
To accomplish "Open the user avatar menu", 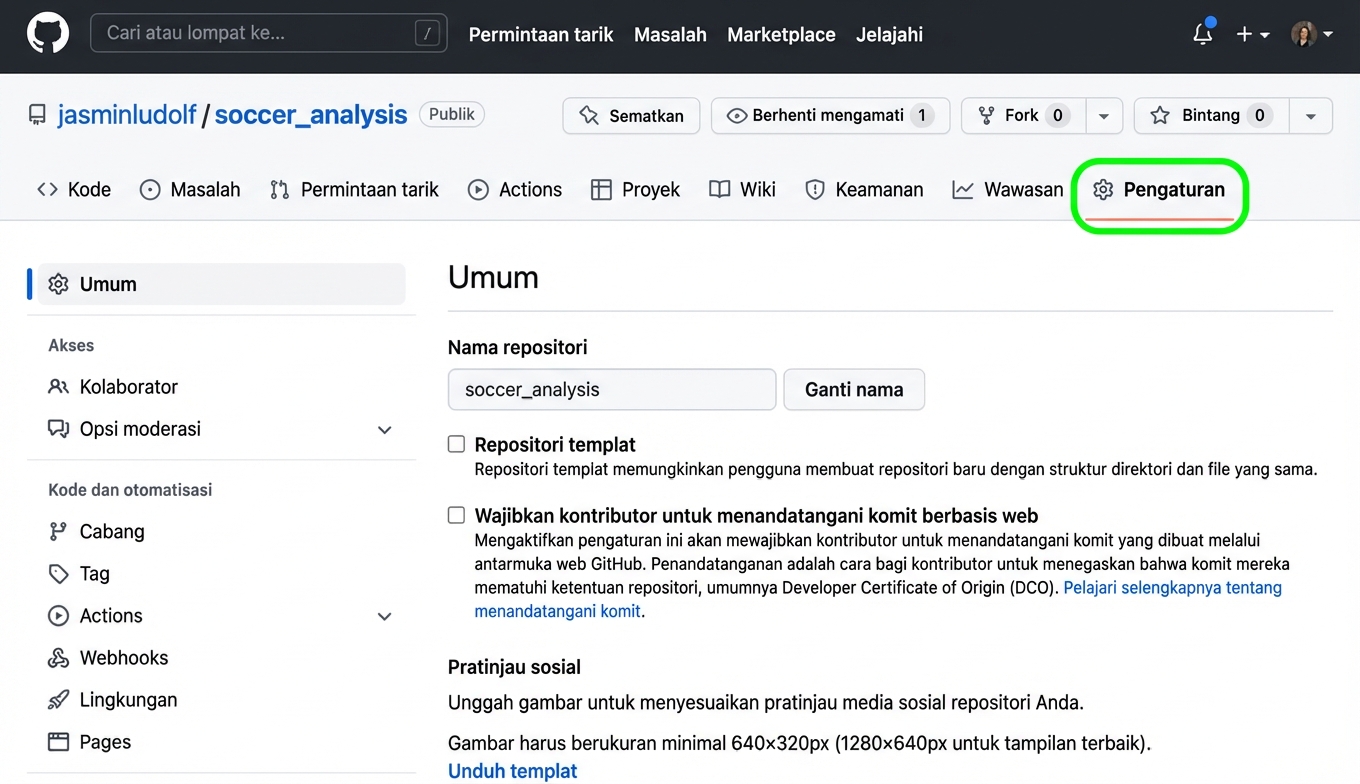I will (1312, 34).
